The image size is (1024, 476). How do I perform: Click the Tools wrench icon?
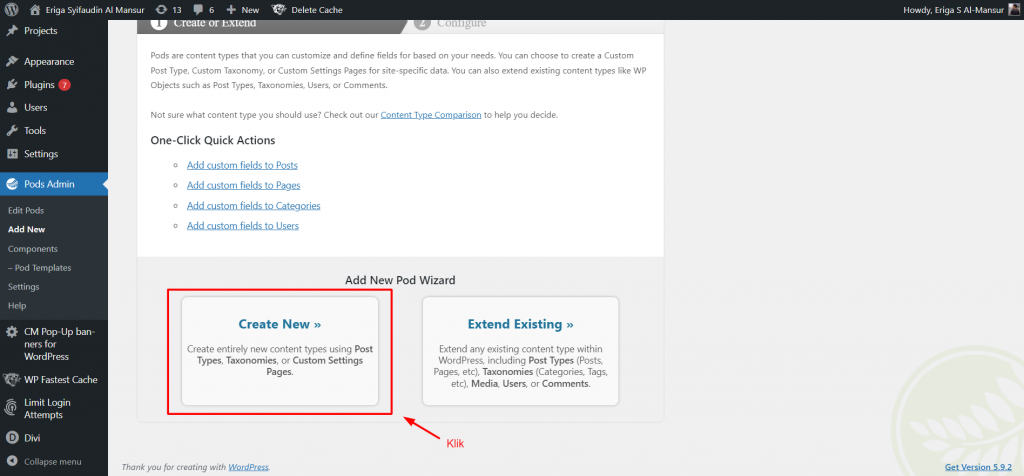click(12, 131)
